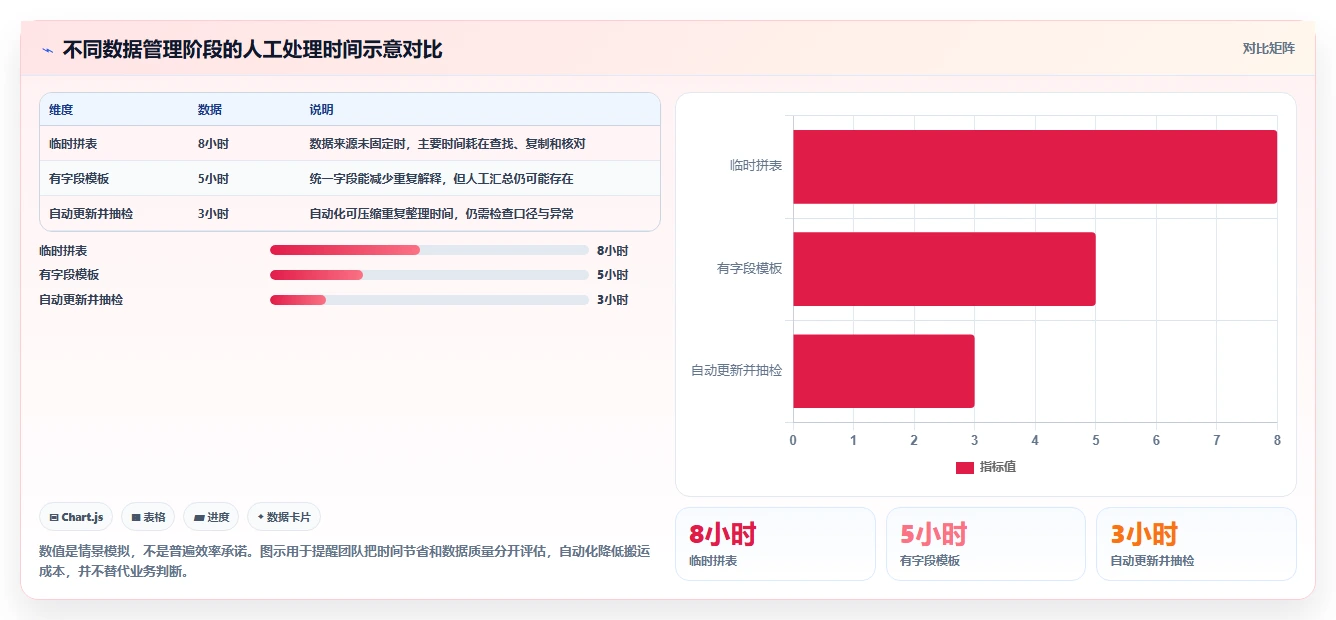Viewport: 1336px width, 620px height.
Task: Open the 3小时 自动更新并抽检 data card
Action: (x=1196, y=544)
